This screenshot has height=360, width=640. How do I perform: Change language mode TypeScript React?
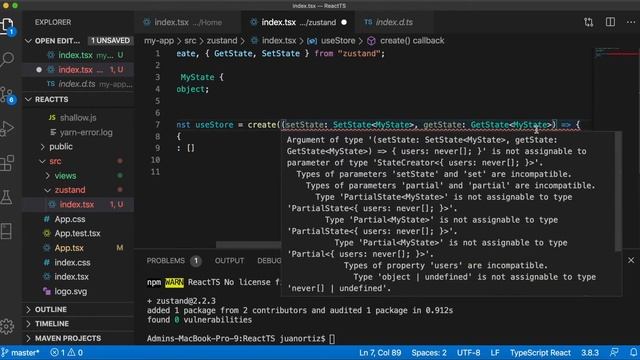(540, 353)
